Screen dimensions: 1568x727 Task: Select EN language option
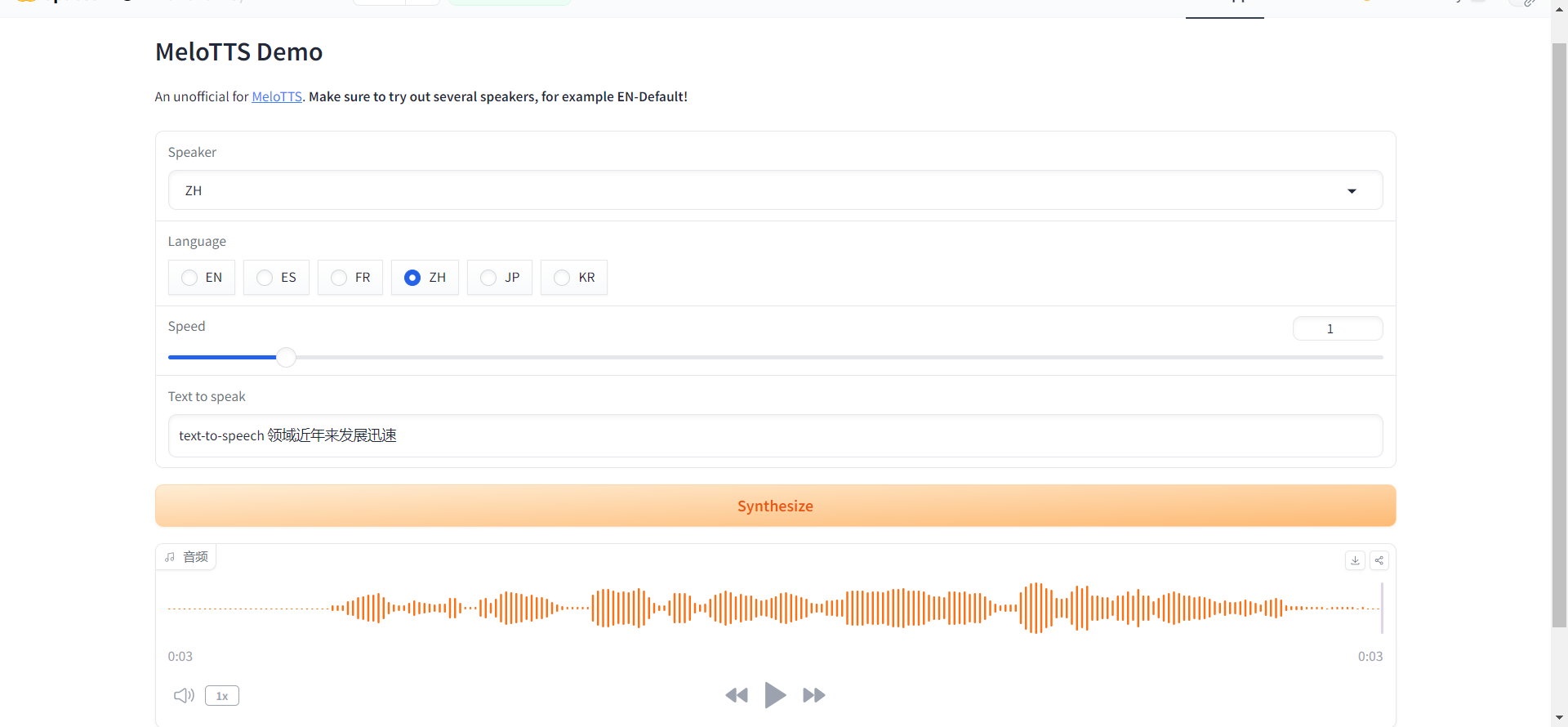point(190,278)
